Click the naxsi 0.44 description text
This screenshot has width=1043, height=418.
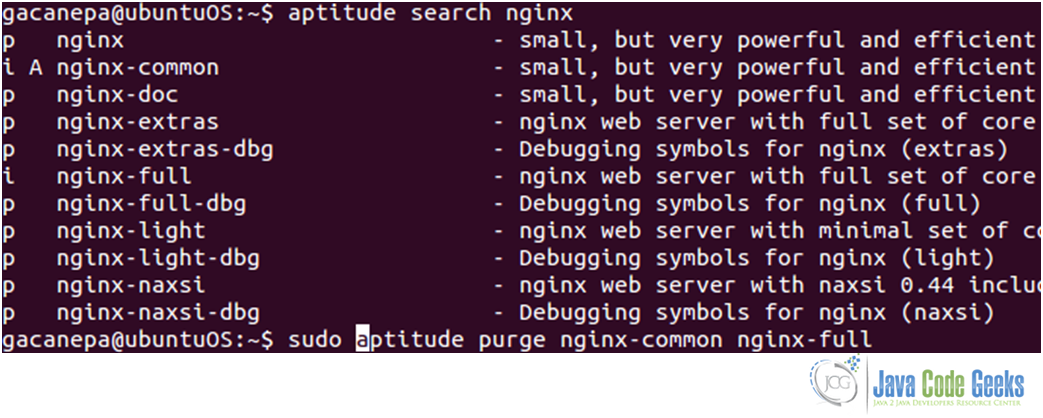tap(780, 286)
